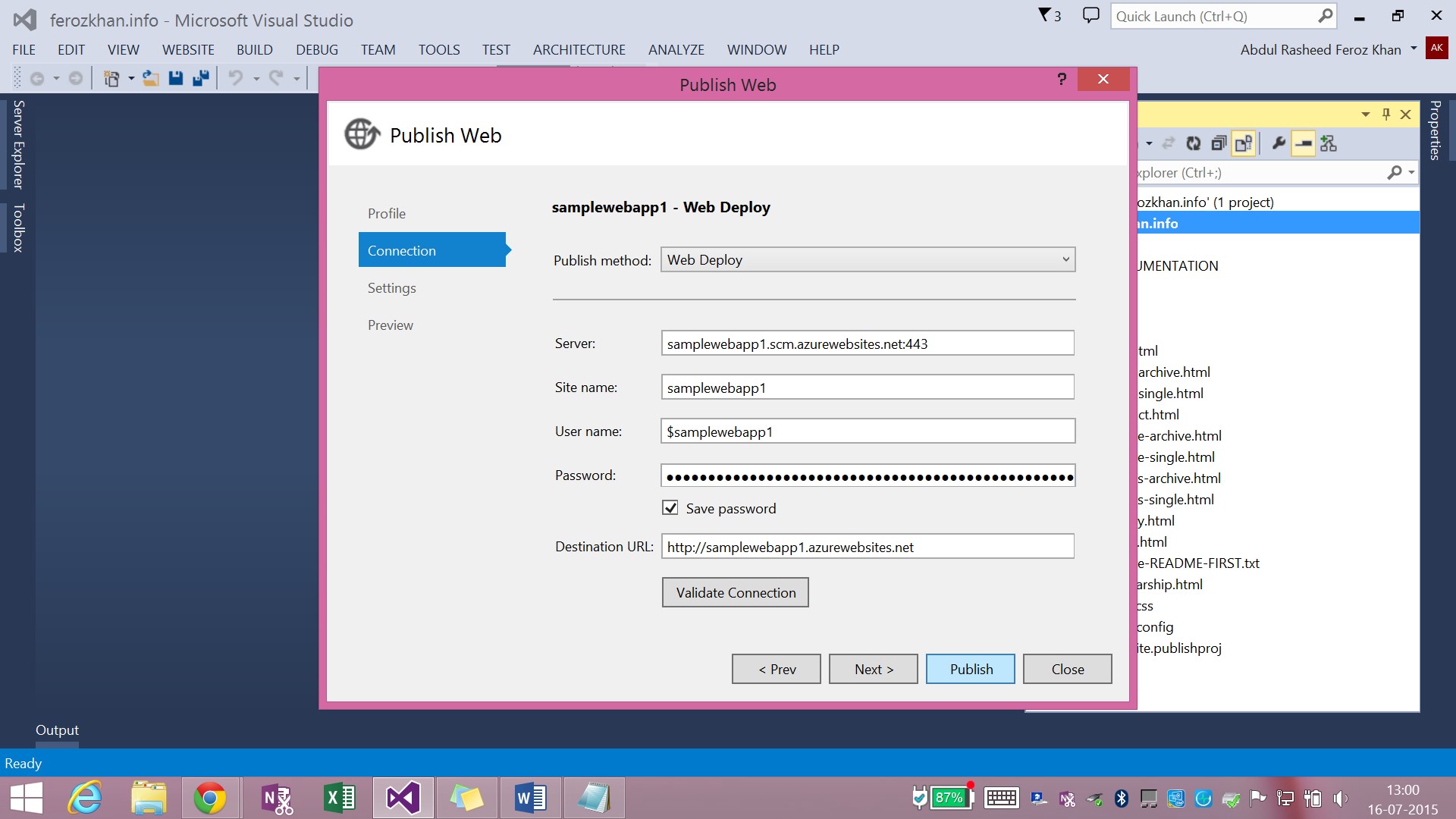Select the Connection step in Publish Web
This screenshot has height=819, width=1456.
tap(432, 250)
